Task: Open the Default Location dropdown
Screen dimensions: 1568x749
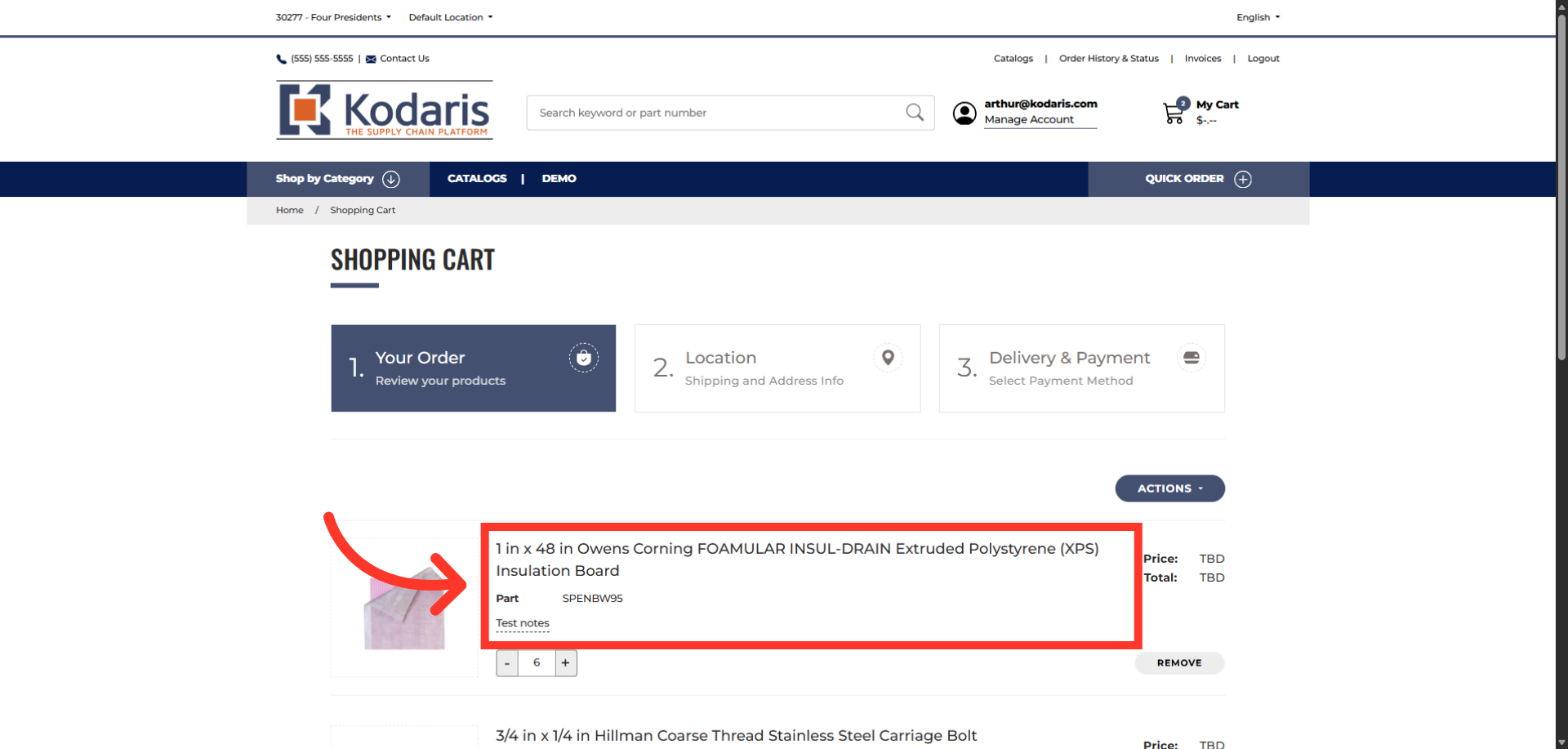Action: coord(451,17)
